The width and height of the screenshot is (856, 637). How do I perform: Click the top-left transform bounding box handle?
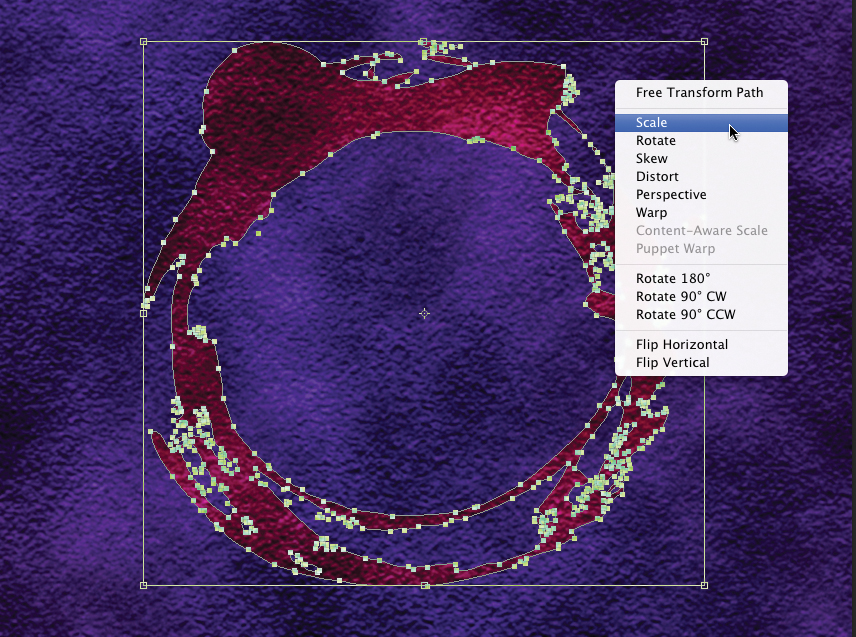pos(144,42)
